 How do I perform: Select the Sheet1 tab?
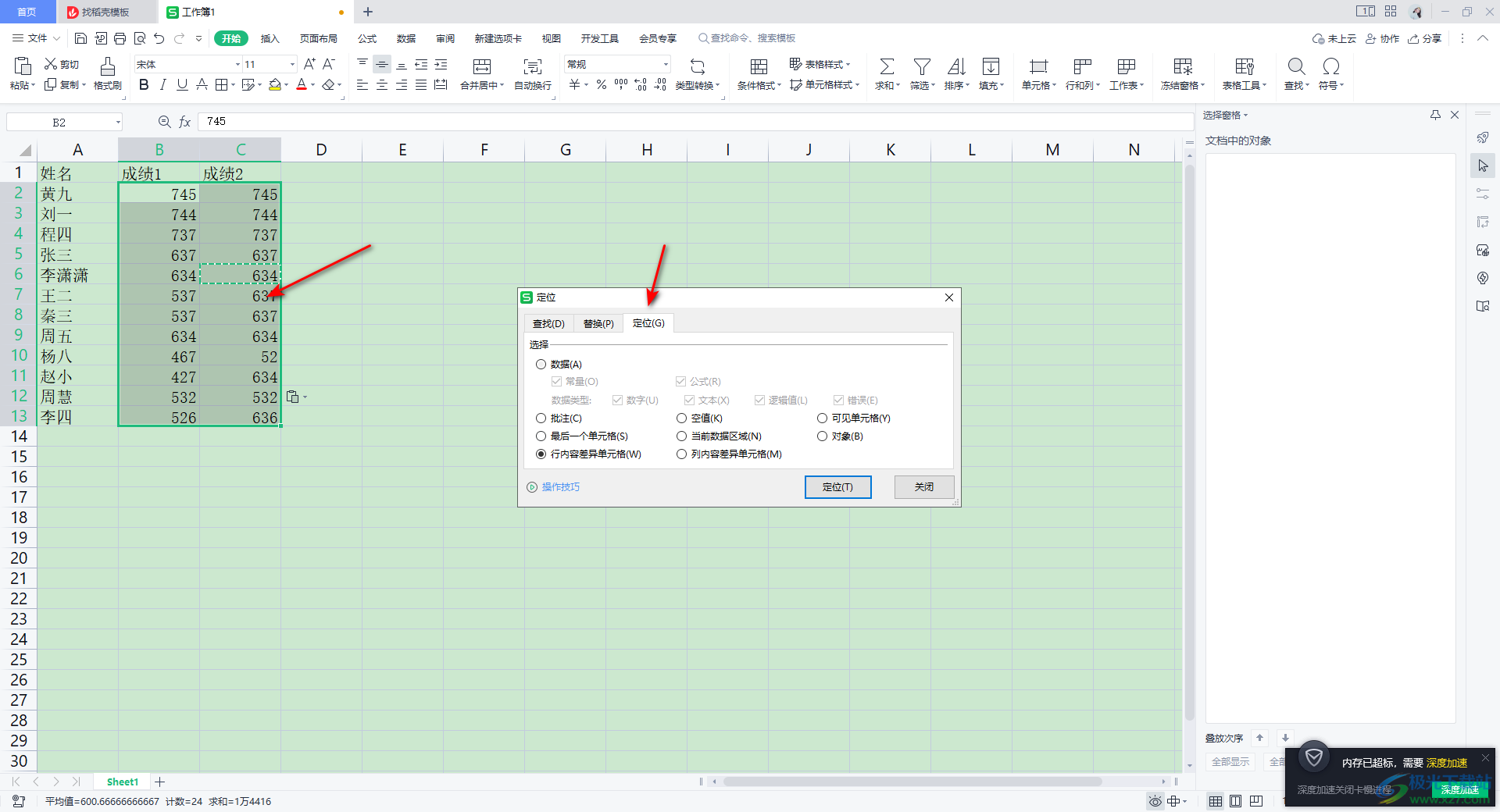click(123, 782)
